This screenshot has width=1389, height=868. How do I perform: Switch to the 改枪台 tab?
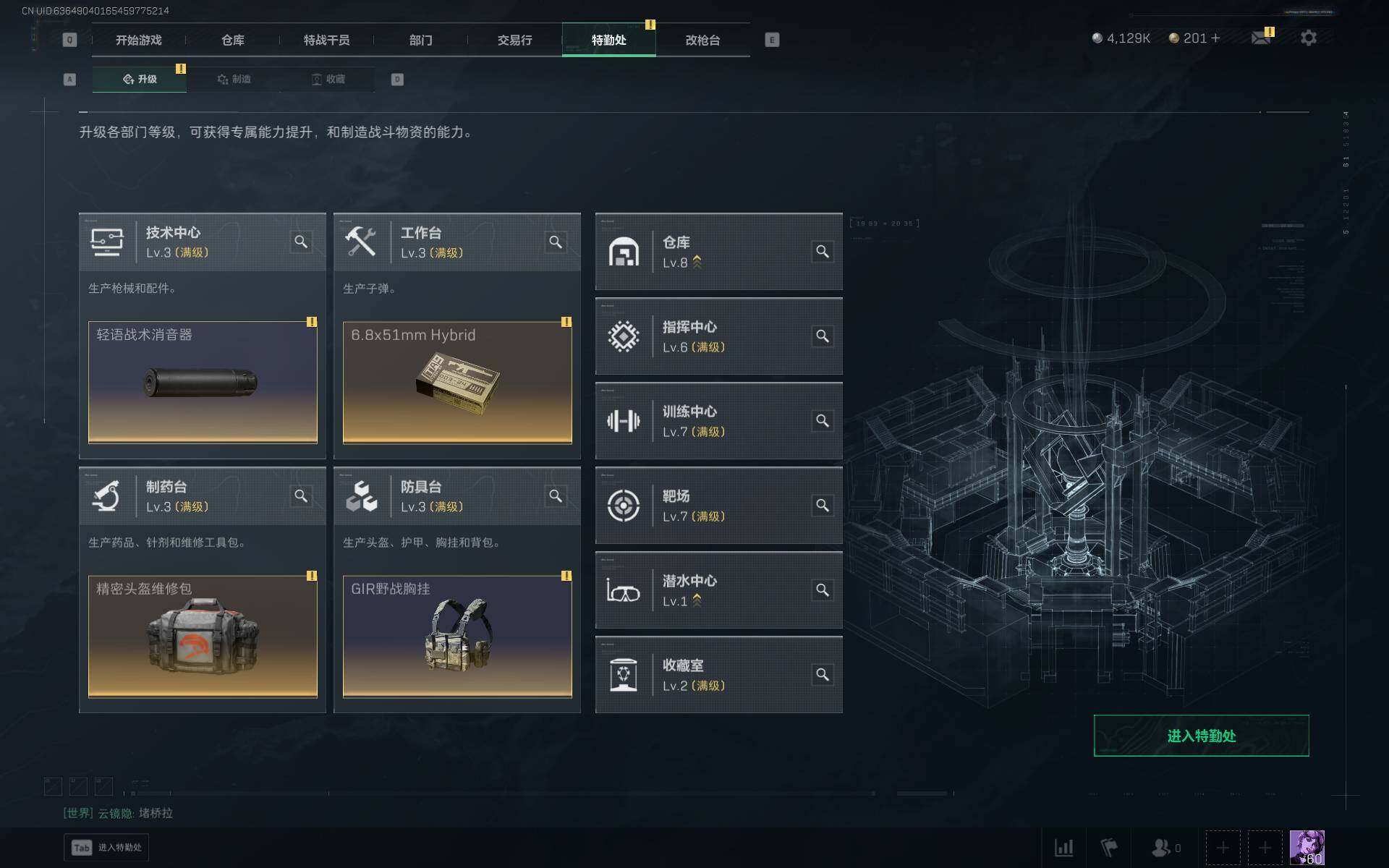click(702, 40)
